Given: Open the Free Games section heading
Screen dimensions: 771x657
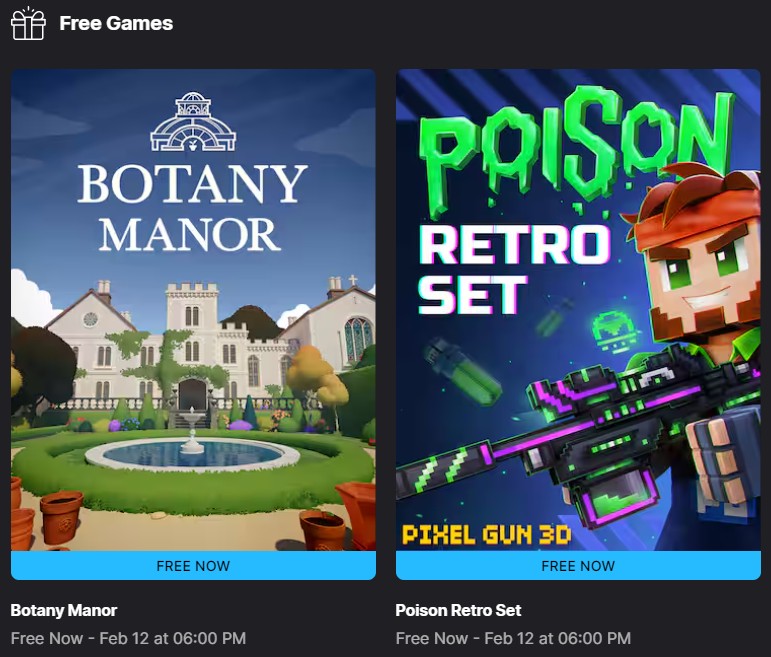Looking at the screenshot, I should coord(116,23).
